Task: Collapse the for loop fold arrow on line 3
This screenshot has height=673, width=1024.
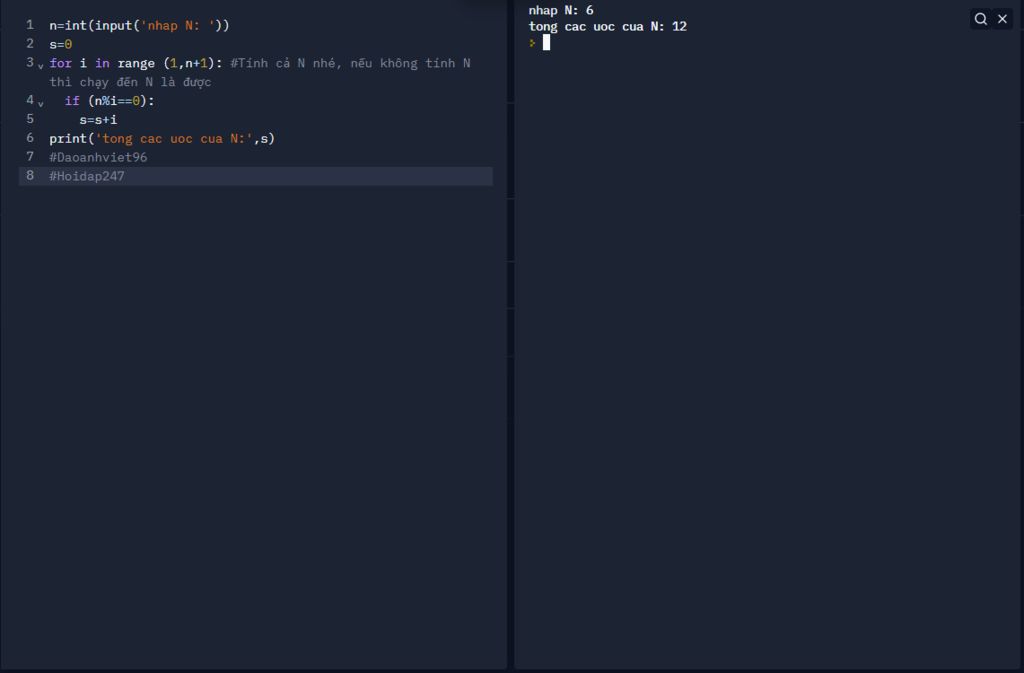Action: click(40, 65)
